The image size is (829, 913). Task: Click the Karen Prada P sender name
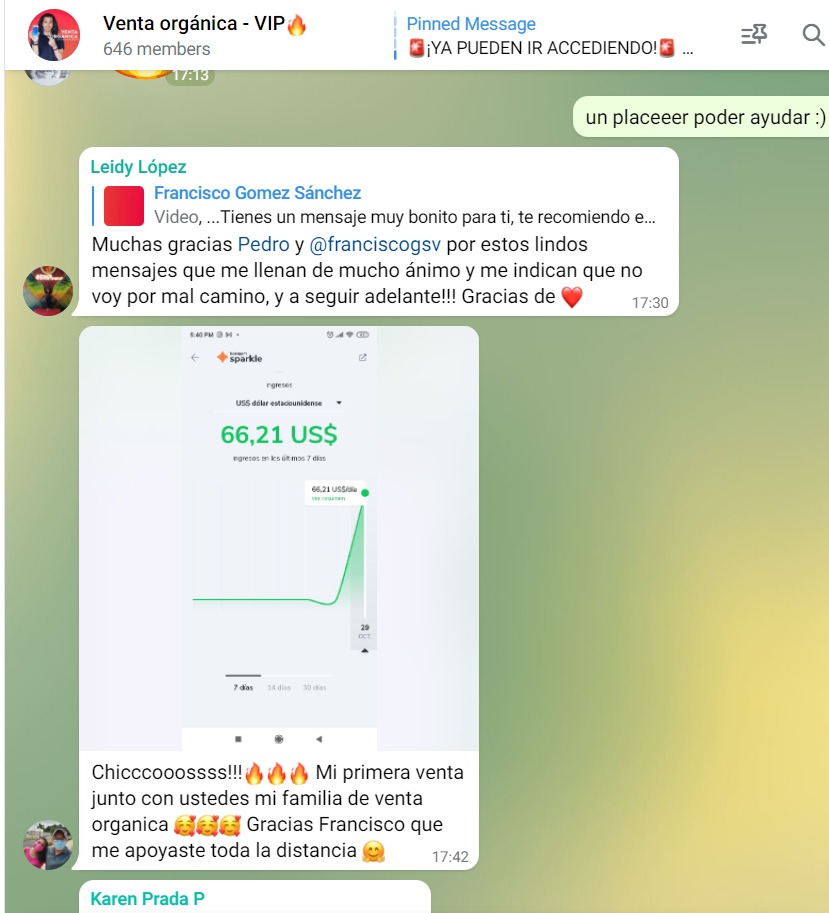[x=147, y=899]
